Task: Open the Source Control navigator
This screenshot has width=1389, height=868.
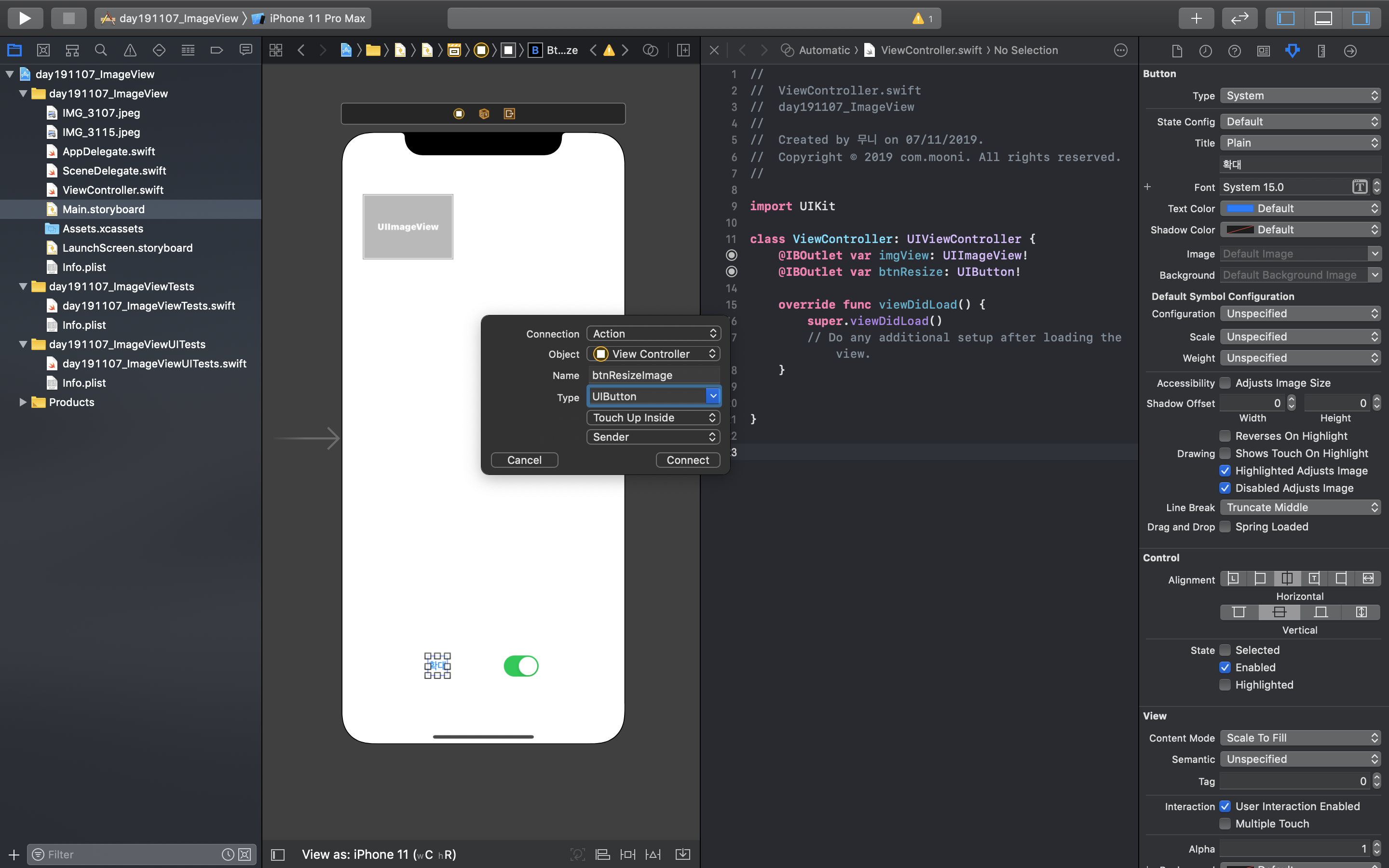Action: (x=43, y=51)
